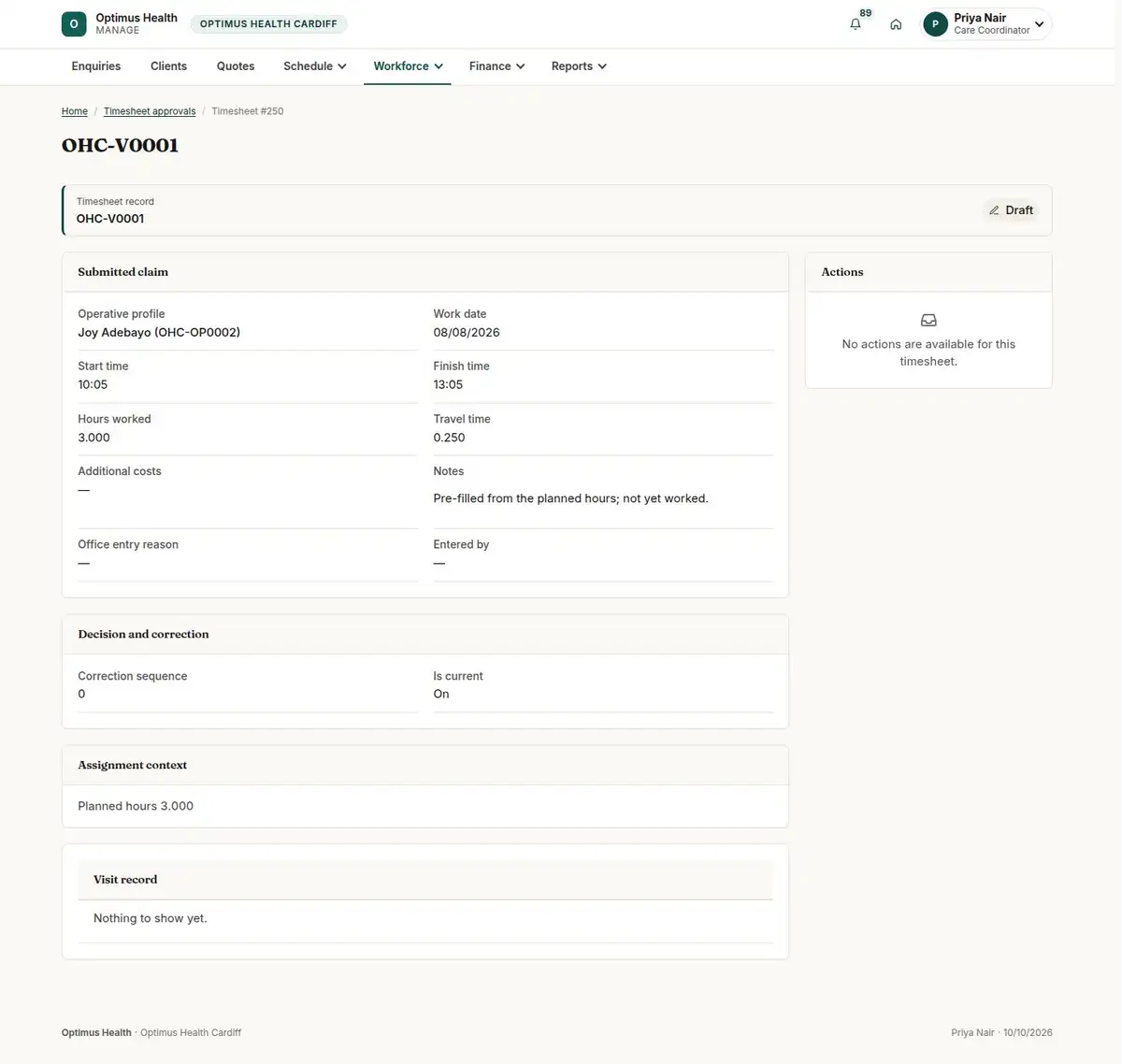This screenshot has width=1122, height=1064.
Task: Open the Schedule dropdown menu
Action: [315, 66]
